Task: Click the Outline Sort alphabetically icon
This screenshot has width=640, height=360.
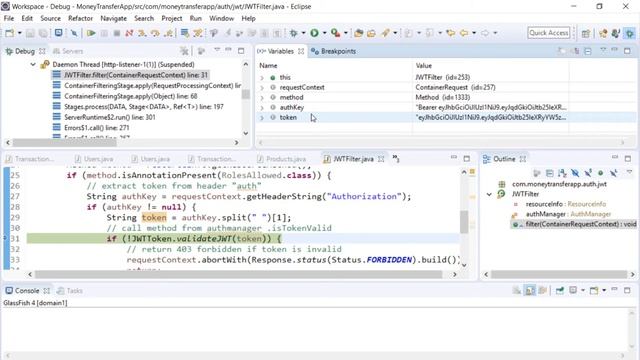Action: point(562,173)
